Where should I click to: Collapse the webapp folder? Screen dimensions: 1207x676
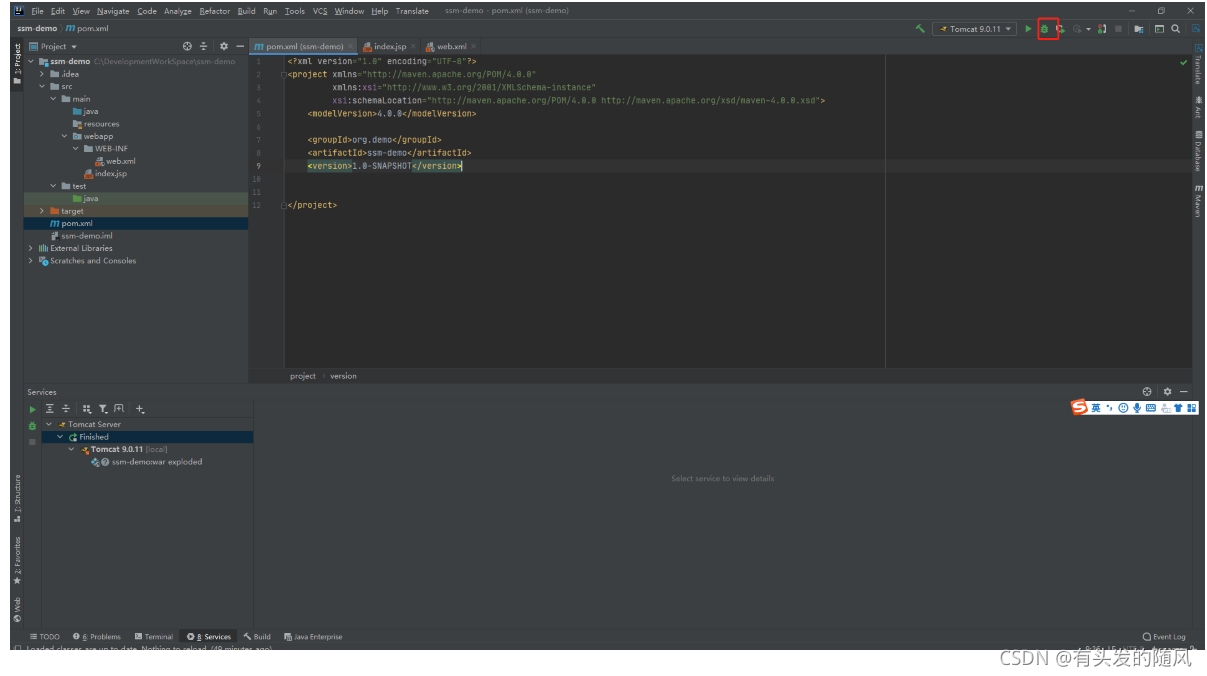click(x=64, y=136)
